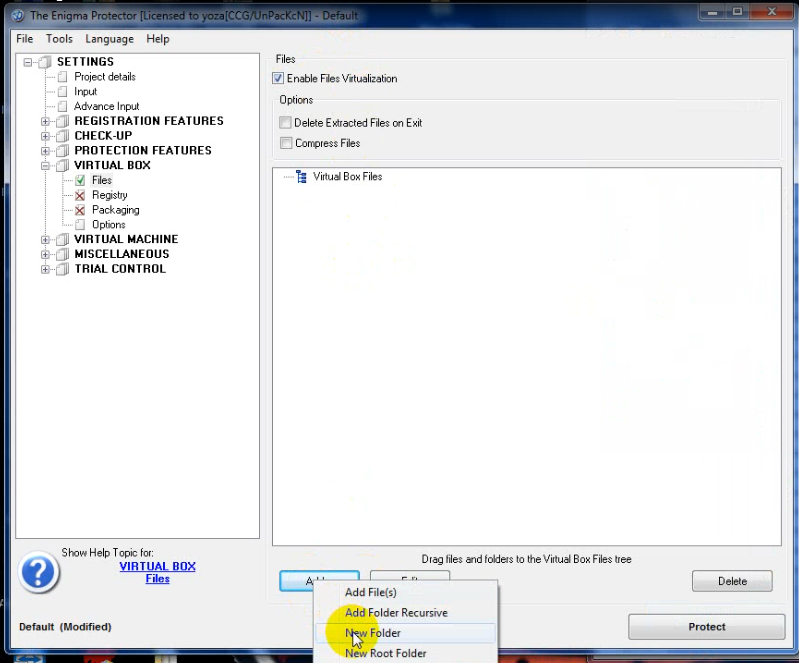This screenshot has height=663, width=799.
Task: Click the VIRTUAL BOX folder icon
Action: coord(63,166)
